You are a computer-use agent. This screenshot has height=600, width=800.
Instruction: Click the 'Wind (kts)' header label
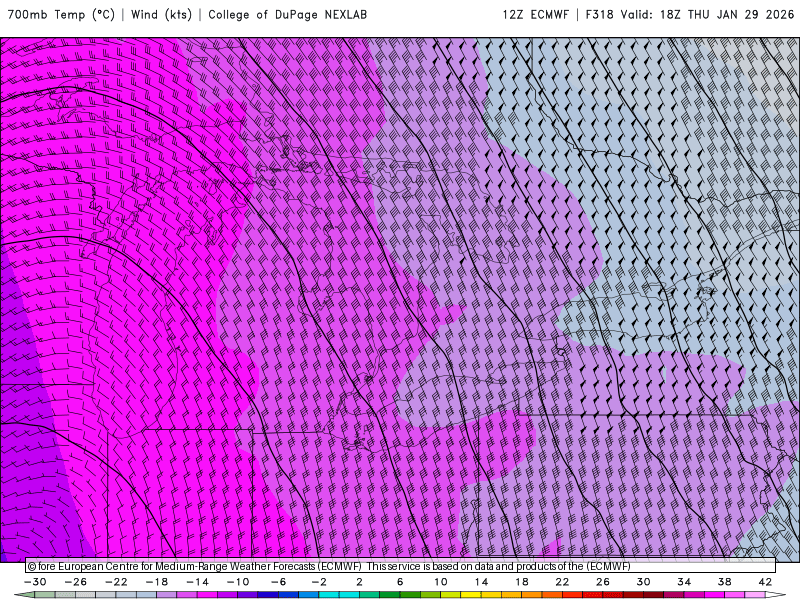[x=161, y=15]
